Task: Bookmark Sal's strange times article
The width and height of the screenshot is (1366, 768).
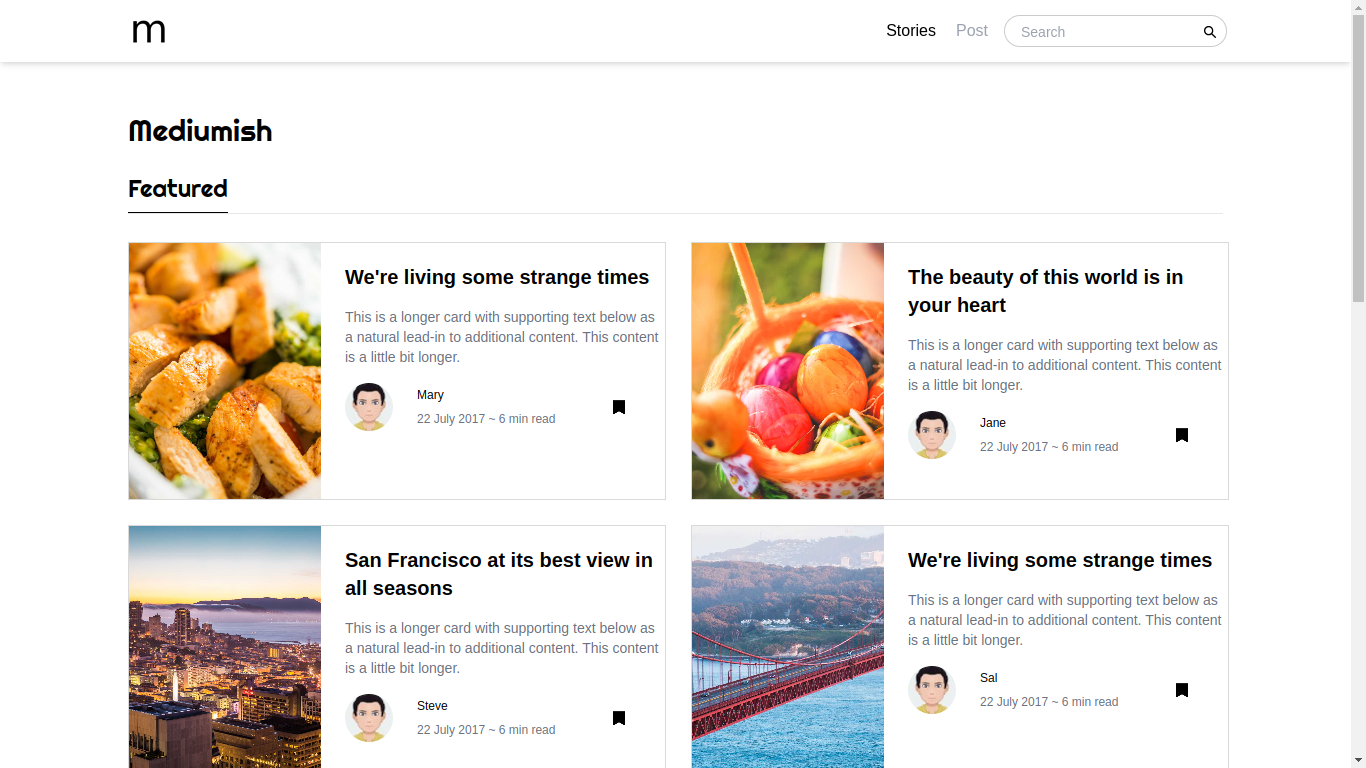Action: pyautogui.click(x=1182, y=690)
